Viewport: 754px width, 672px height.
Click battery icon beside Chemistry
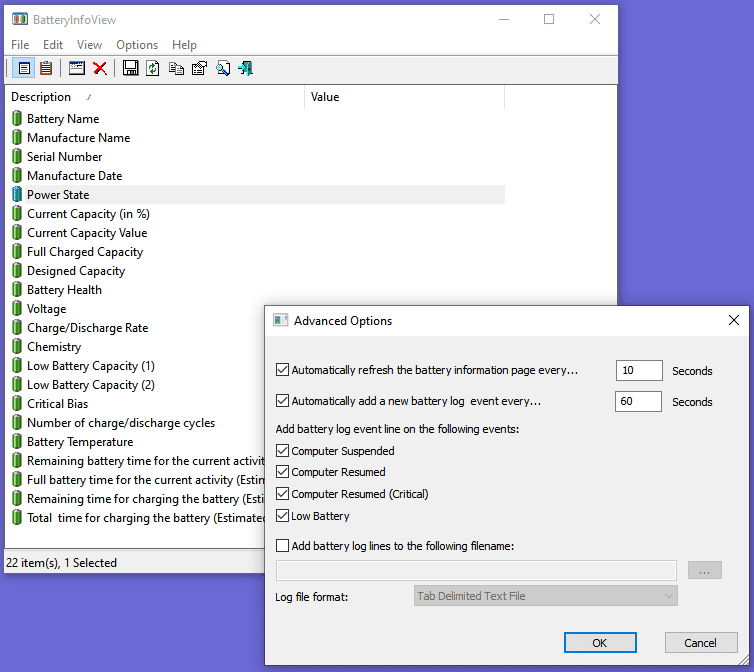[17, 346]
